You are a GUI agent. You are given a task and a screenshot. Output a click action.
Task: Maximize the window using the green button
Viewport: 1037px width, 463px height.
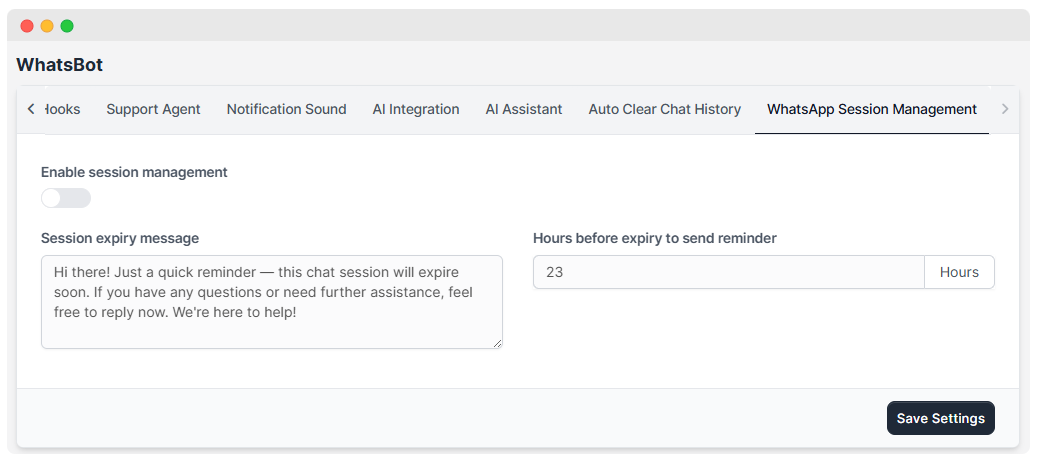tap(67, 26)
